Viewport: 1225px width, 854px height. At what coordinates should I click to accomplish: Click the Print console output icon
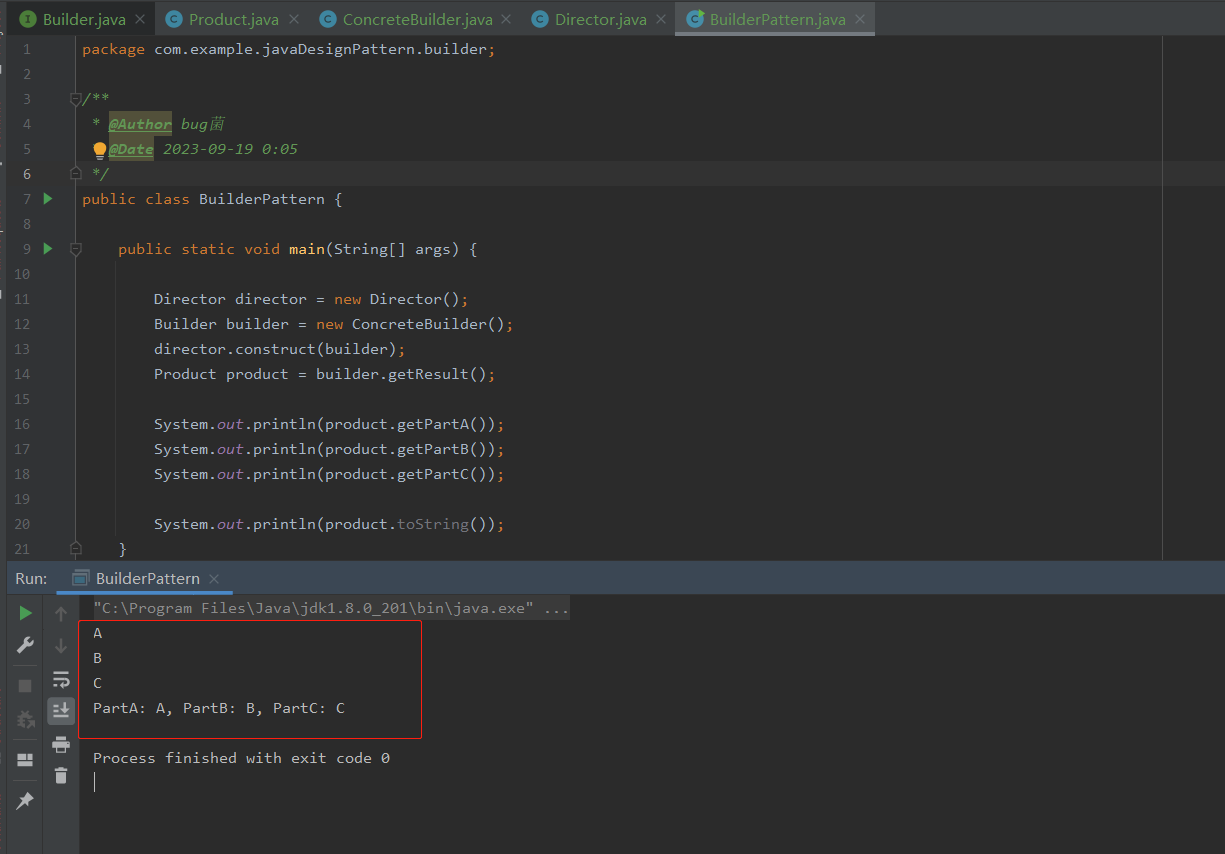coord(61,744)
